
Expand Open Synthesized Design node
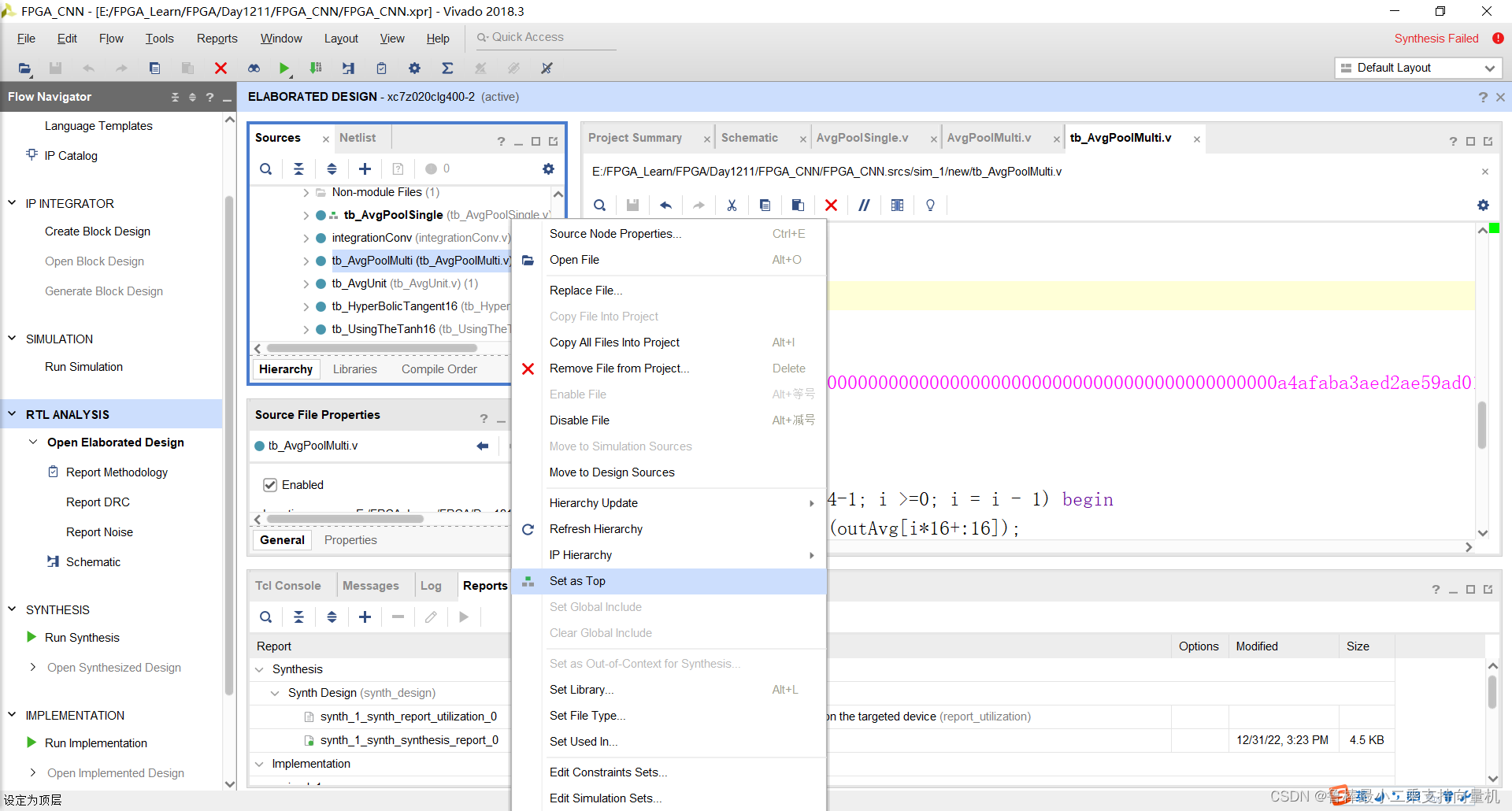coord(33,668)
